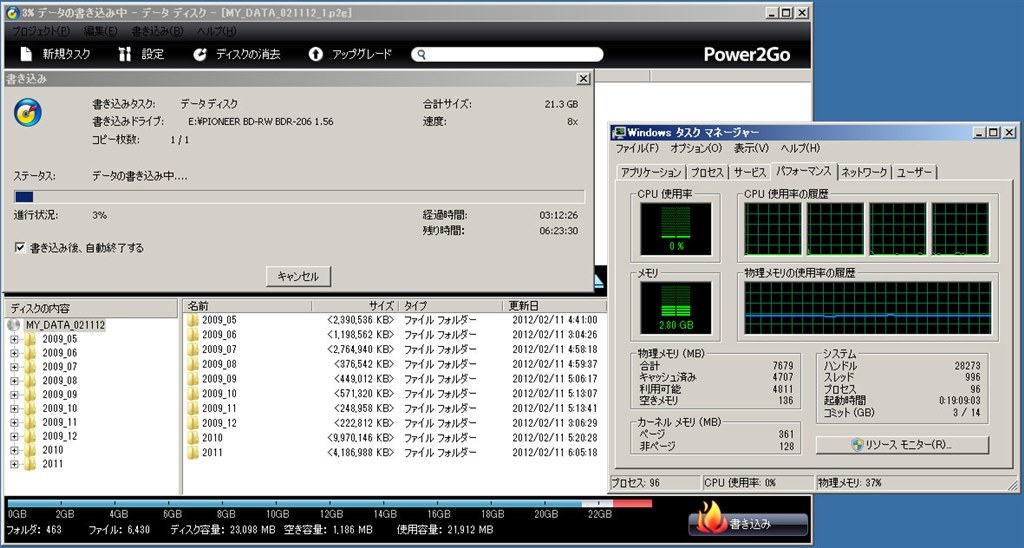Expand the 2009_10 tree node
Viewport: 1024px width, 548px height.
pyautogui.click(x=14, y=408)
